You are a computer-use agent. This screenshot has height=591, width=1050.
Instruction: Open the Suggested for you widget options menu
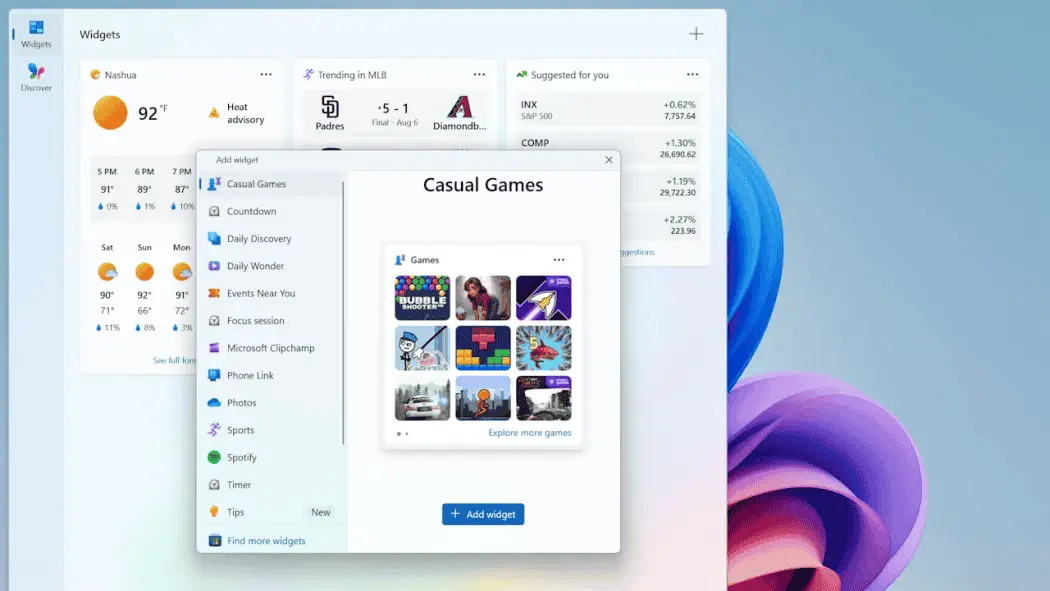pyautogui.click(x=692, y=74)
